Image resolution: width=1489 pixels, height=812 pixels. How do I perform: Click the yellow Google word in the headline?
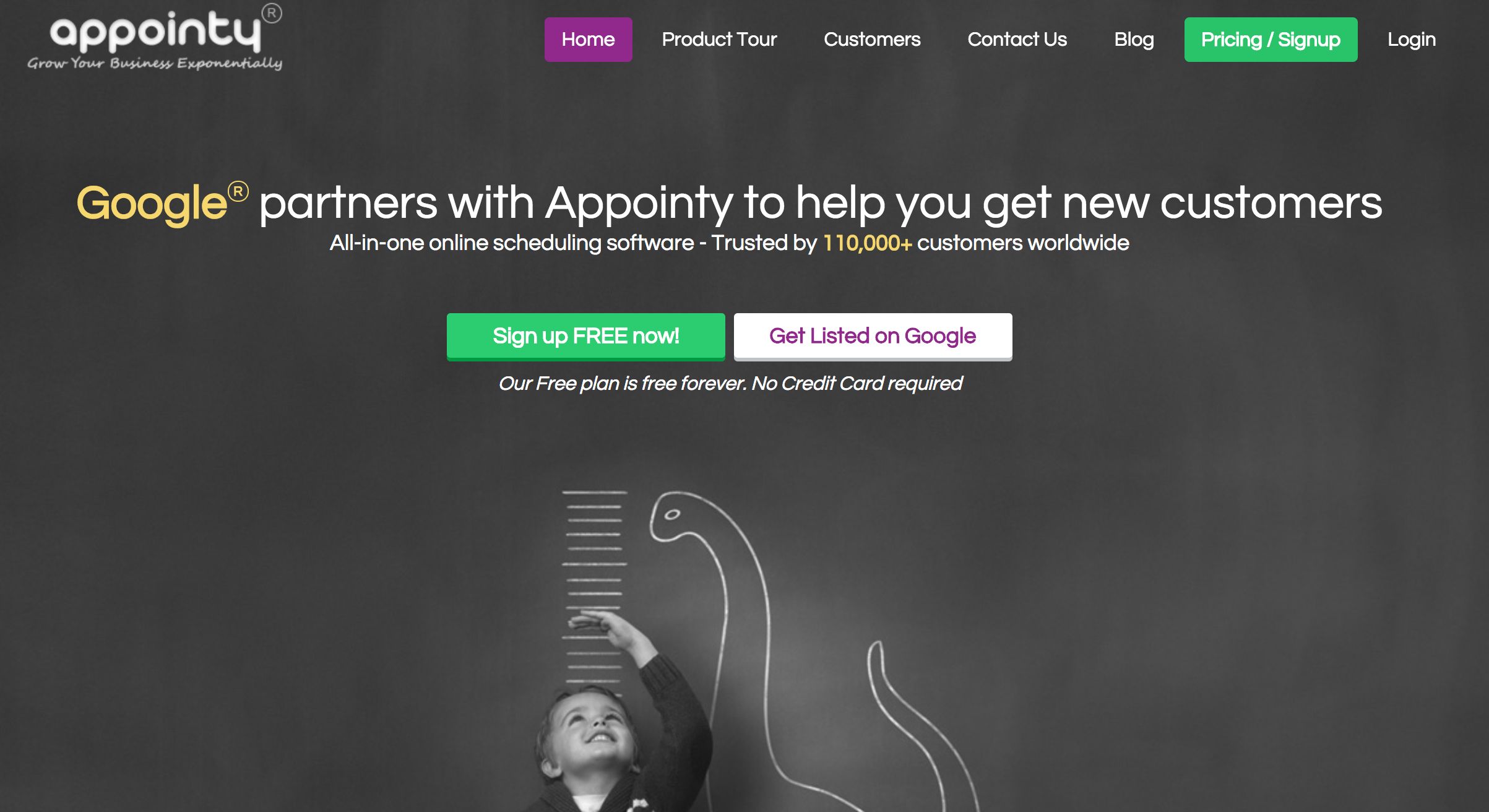coord(152,204)
